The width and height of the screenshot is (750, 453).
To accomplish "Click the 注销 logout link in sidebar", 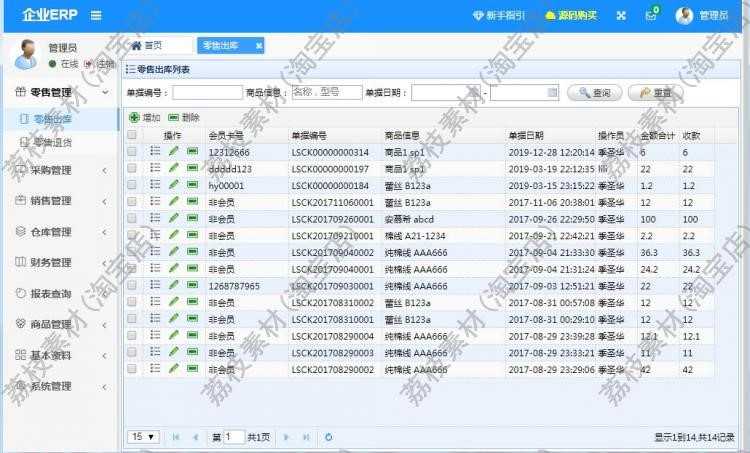I will (x=100, y=64).
